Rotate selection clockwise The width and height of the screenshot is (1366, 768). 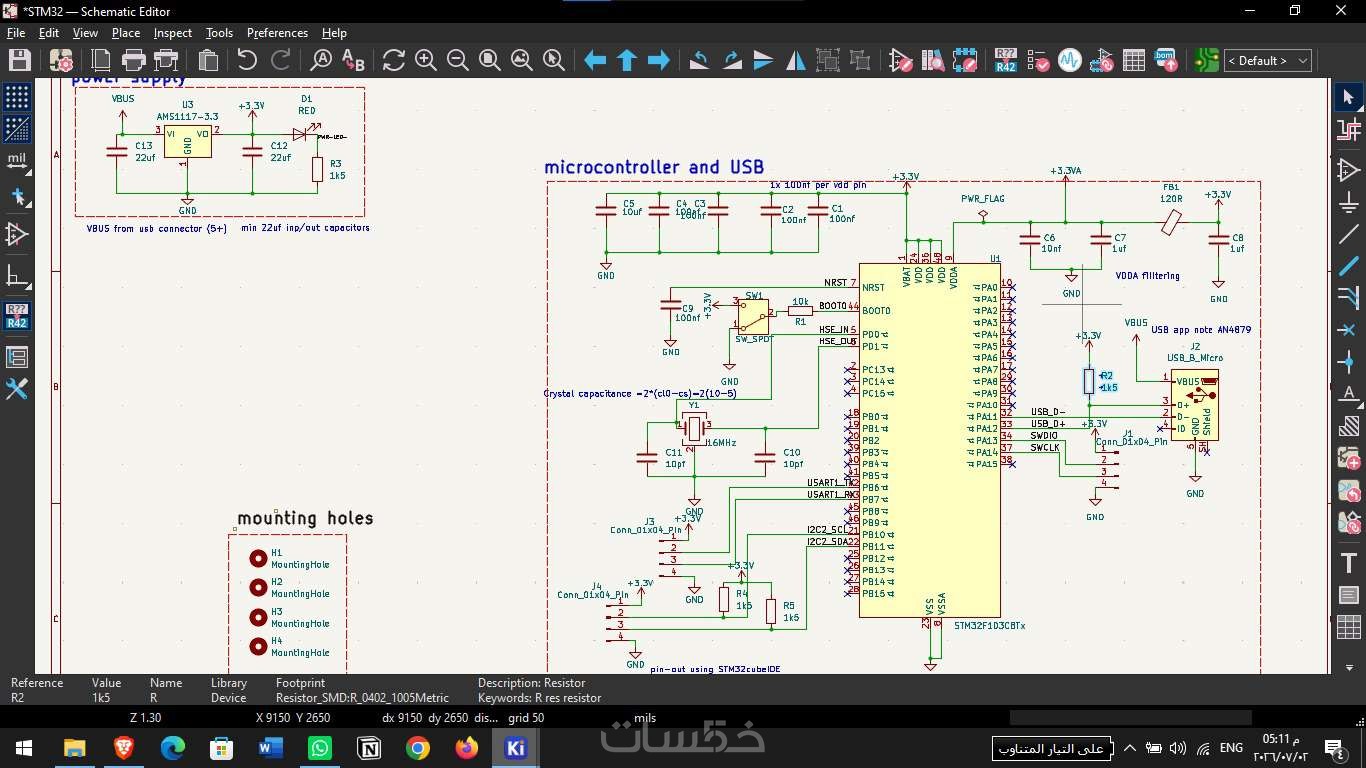point(731,60)
